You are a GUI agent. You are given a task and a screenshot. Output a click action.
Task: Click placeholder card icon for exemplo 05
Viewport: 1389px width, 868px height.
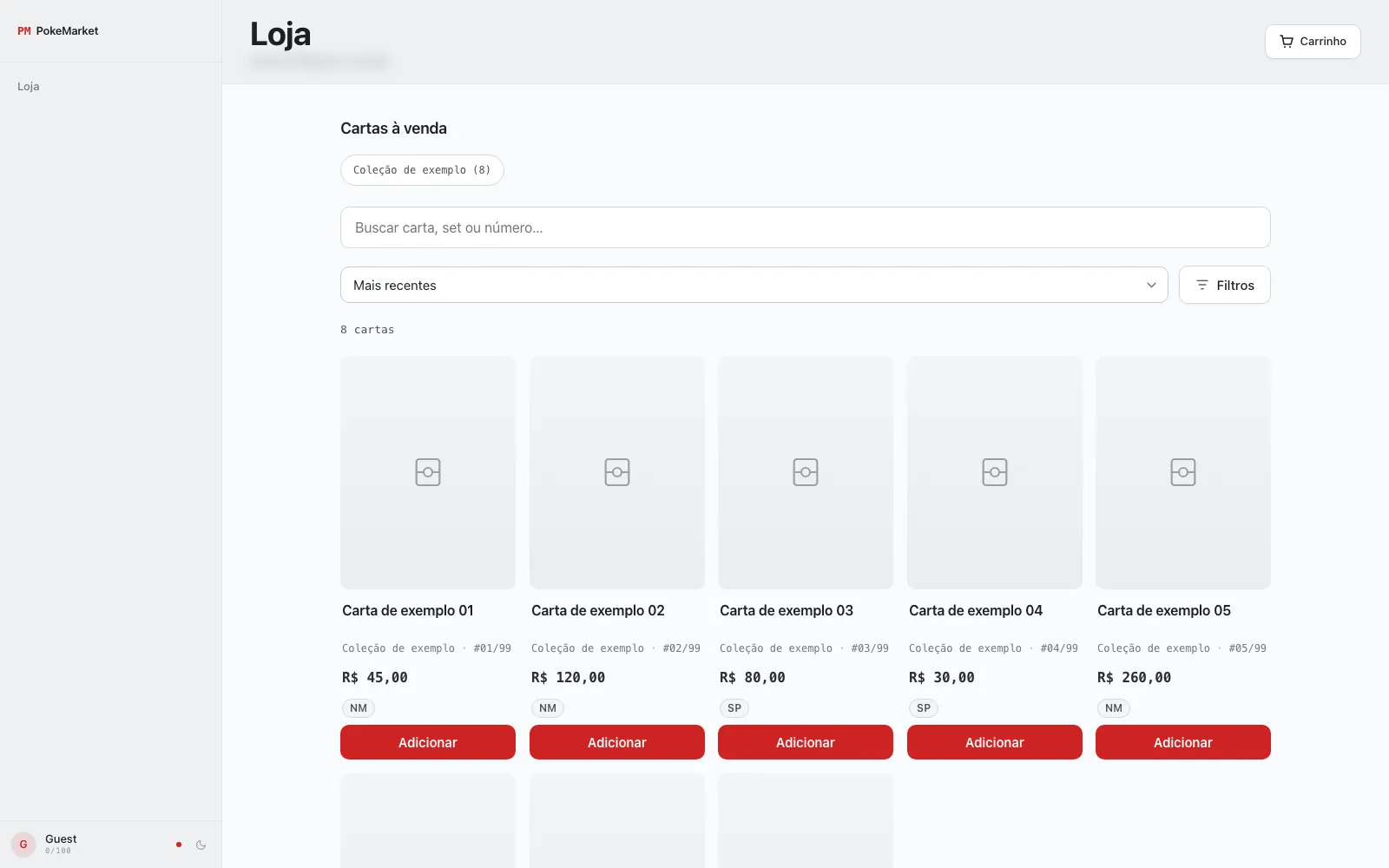[1183, 472]
